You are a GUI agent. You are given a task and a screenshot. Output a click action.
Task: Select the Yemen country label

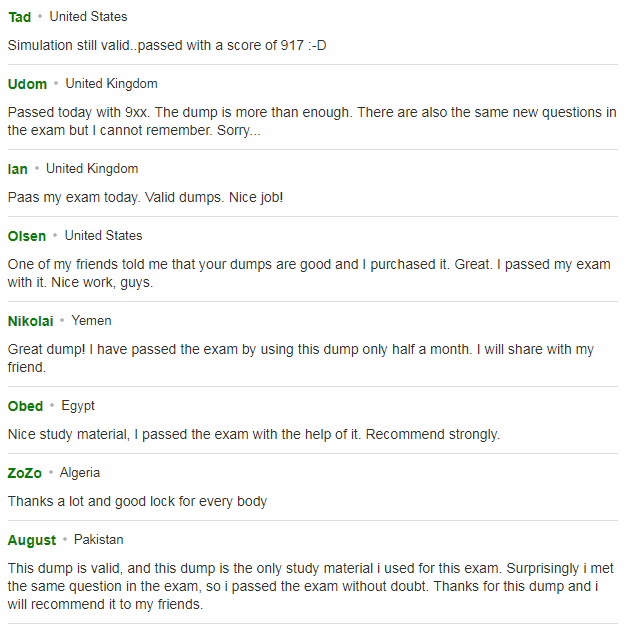click(91, 321)
